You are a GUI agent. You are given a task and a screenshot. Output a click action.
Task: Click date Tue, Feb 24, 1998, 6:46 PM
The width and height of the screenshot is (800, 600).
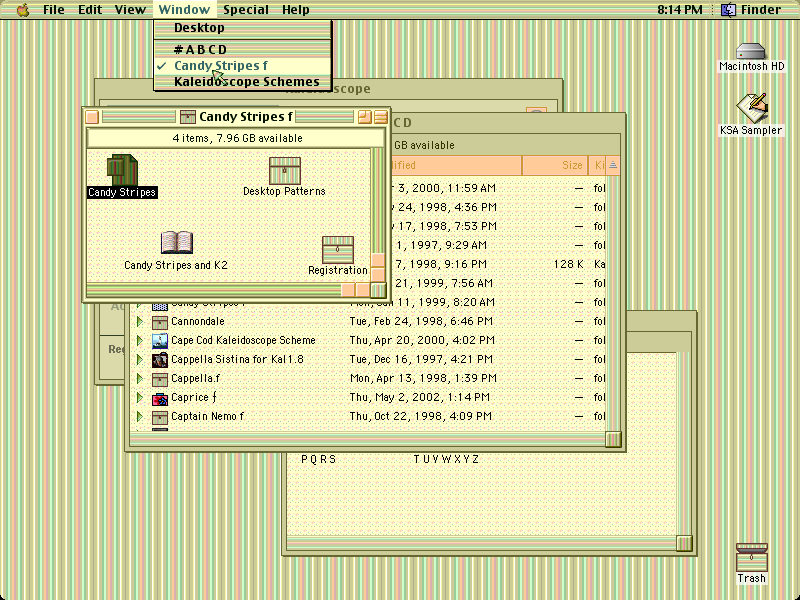[421, 321]
